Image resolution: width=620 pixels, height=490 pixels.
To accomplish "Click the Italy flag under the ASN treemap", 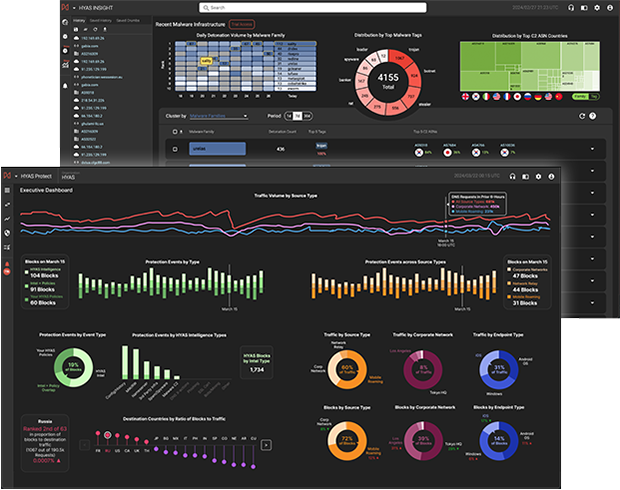I will 486,96.
